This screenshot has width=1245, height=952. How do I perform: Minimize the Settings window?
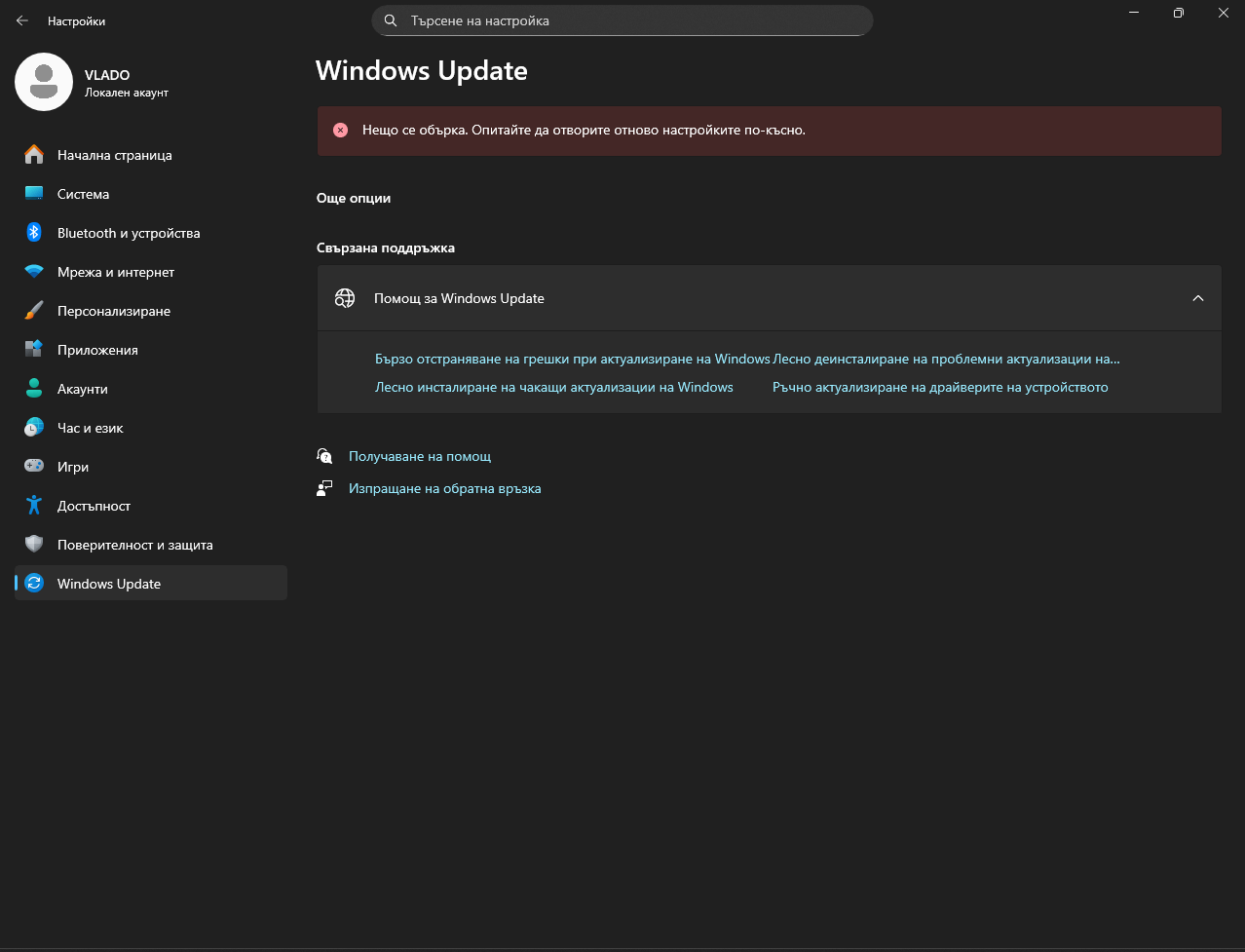(x=1133, y=13)
